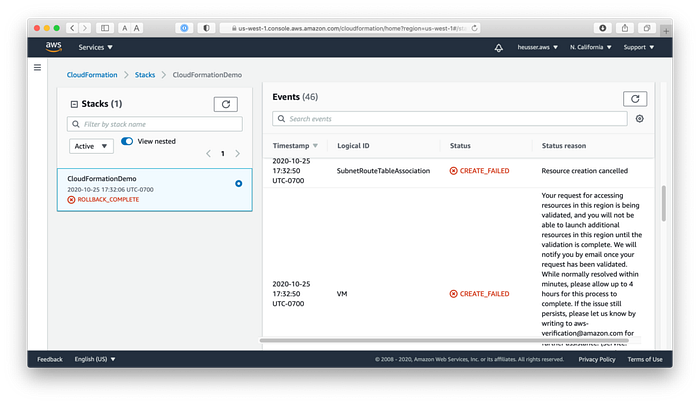700x404 pixels.
Task: Increase text size with large A
Action: tap(137, 28)
